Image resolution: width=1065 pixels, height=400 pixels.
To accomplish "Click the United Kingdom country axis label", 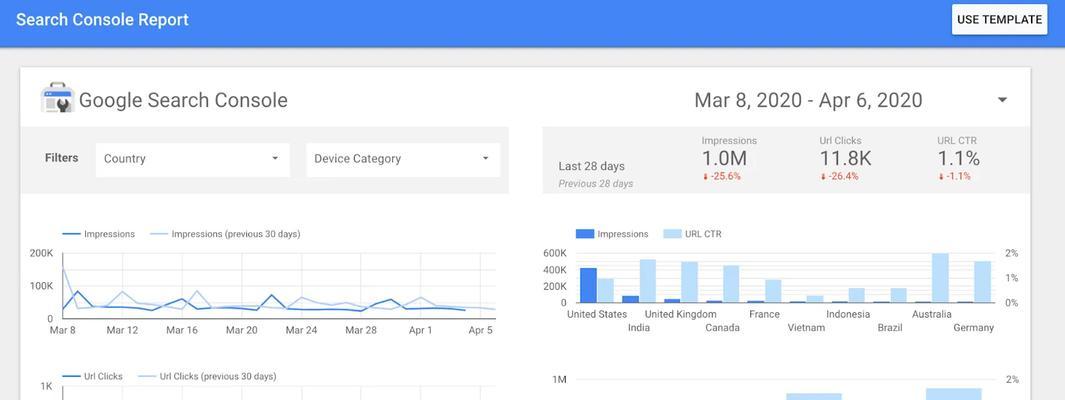I will [x=681, y=314].
